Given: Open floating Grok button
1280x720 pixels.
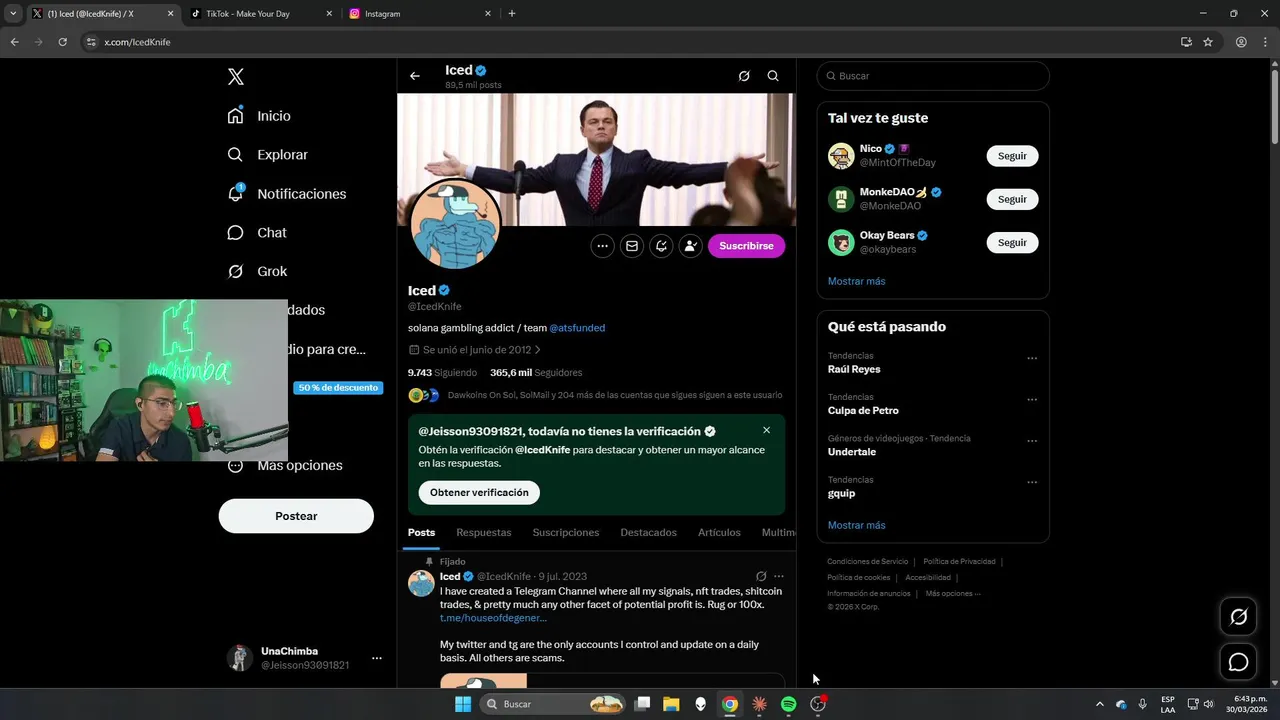Looking at the screenshot, I should click(x=1238, y=617).
